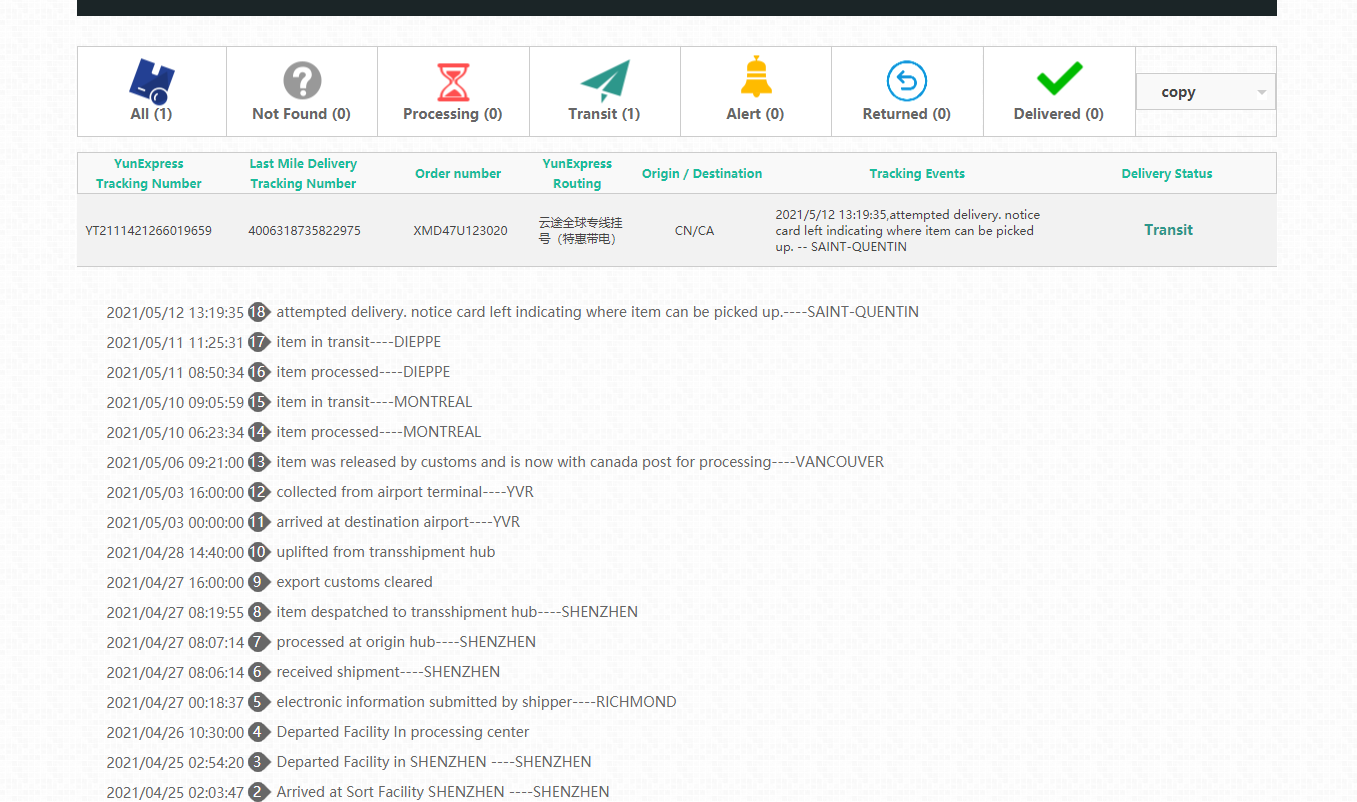Click the green checkmark Delivered icon

[1059, 78]
